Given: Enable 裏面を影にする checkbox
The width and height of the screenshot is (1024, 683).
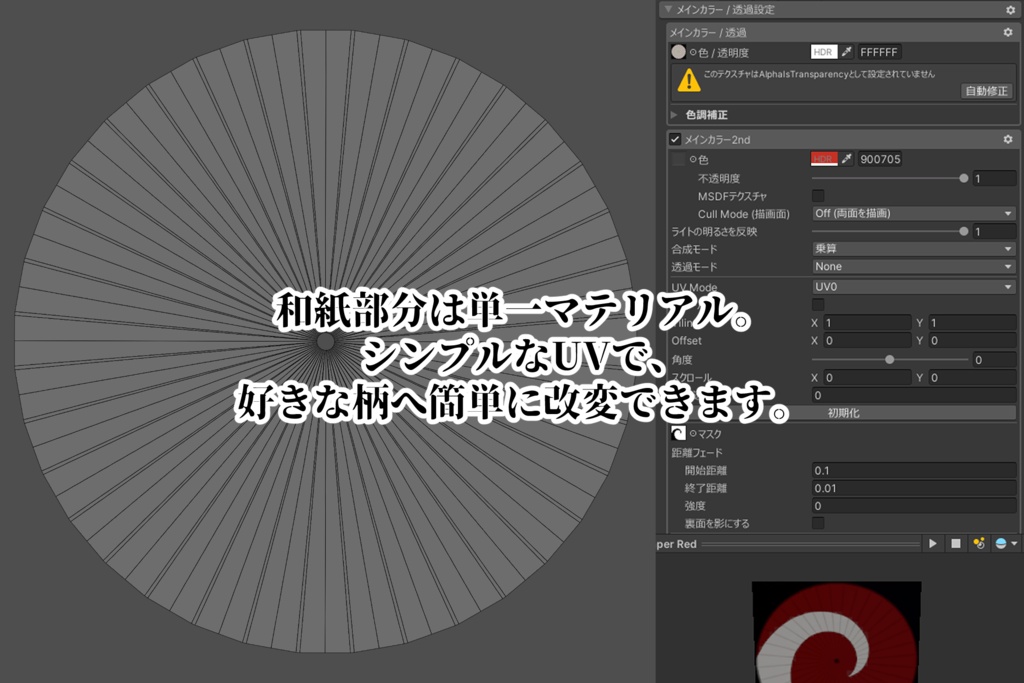Looking at the screenshot, I should [x=818, y=522].
